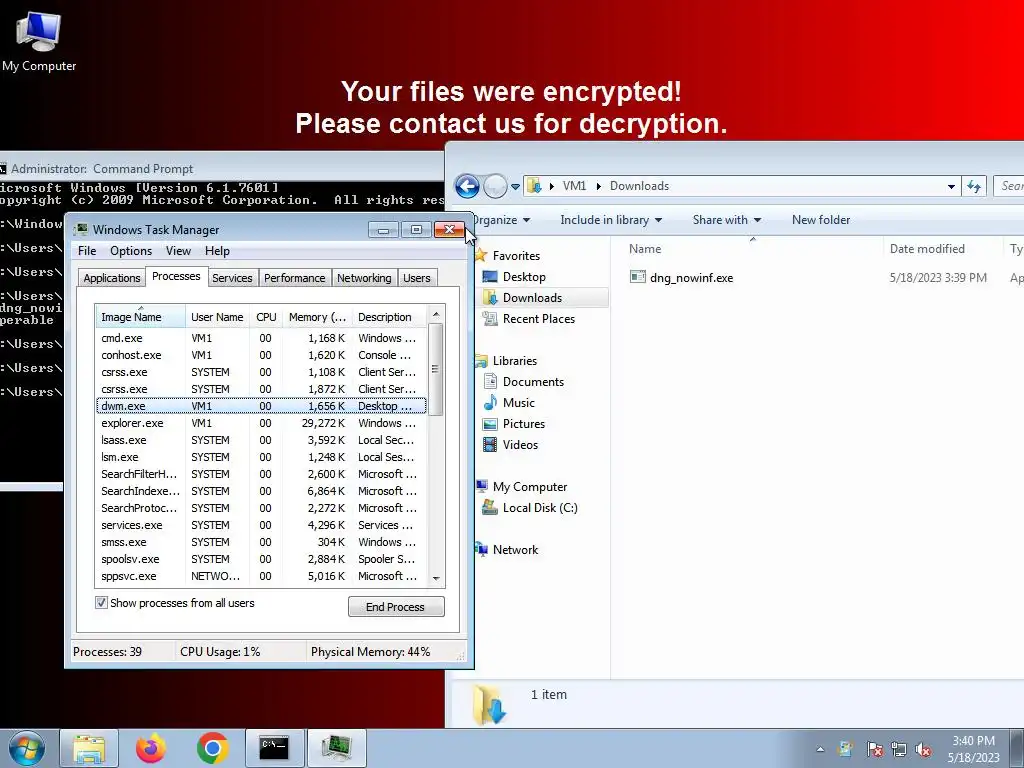Open Explorer recent pages dropdown arrow
This screenshot has height=768, width=1024.
coord(515,187)
